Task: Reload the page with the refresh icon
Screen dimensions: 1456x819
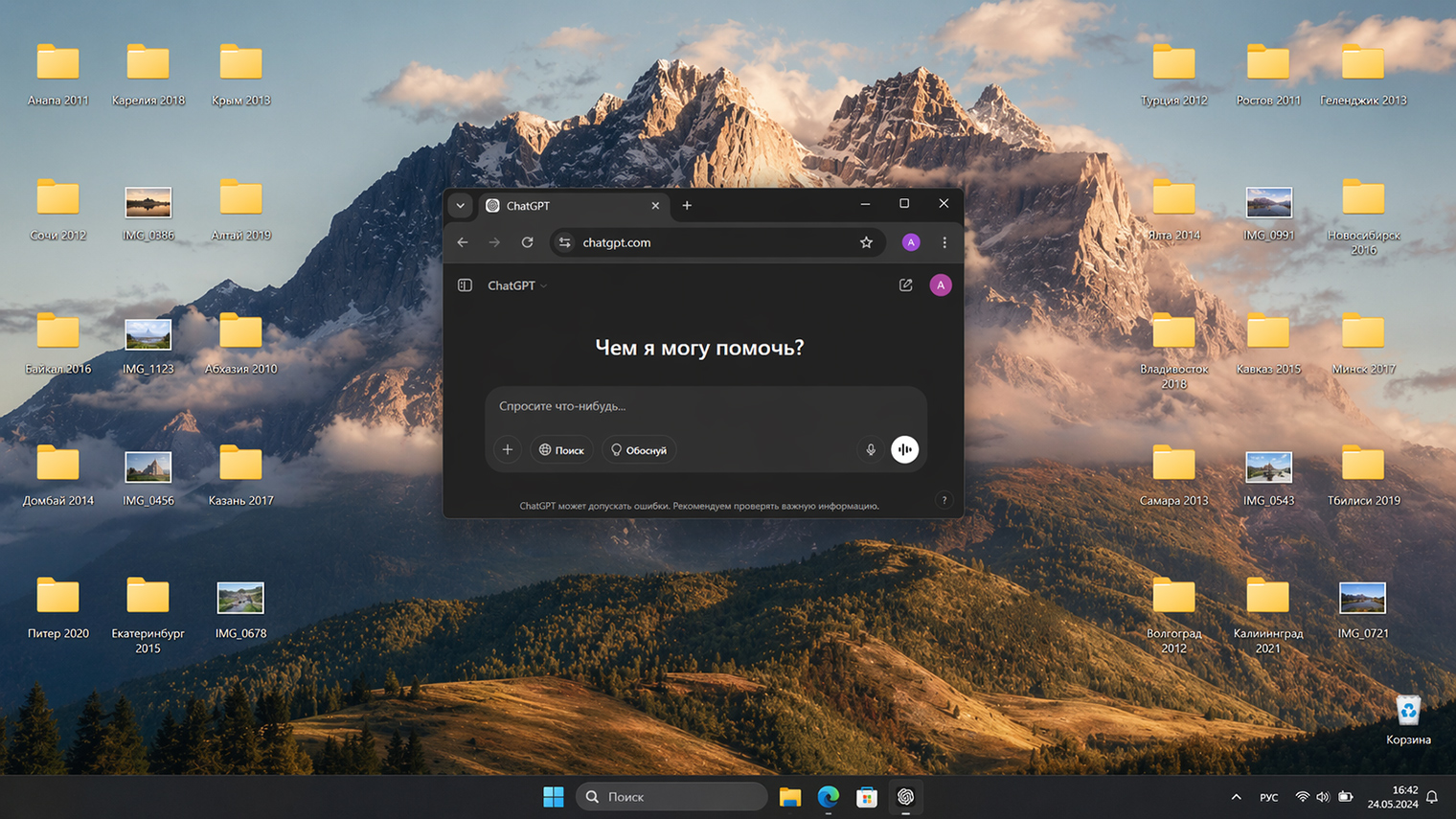Action: coord(527,242)
